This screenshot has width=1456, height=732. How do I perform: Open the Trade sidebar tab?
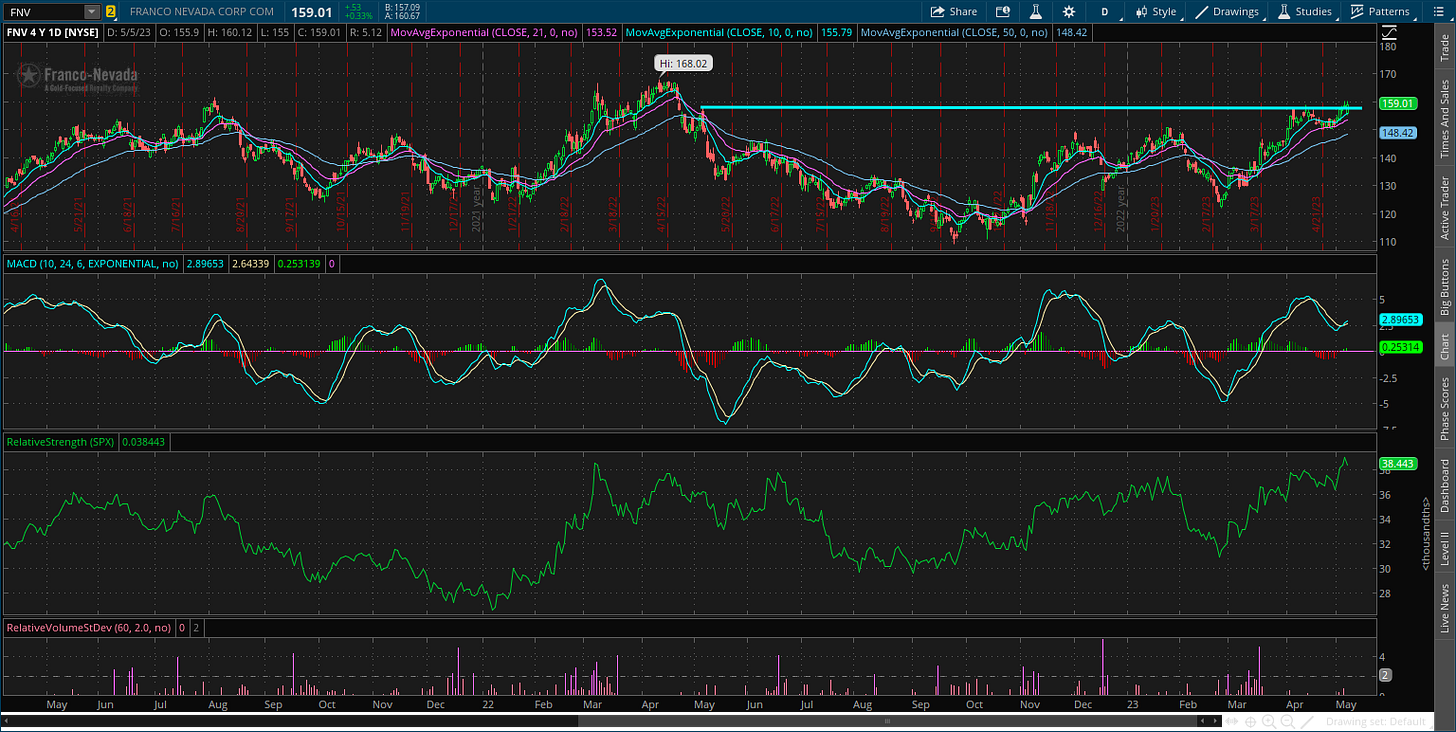(1444, 49)
